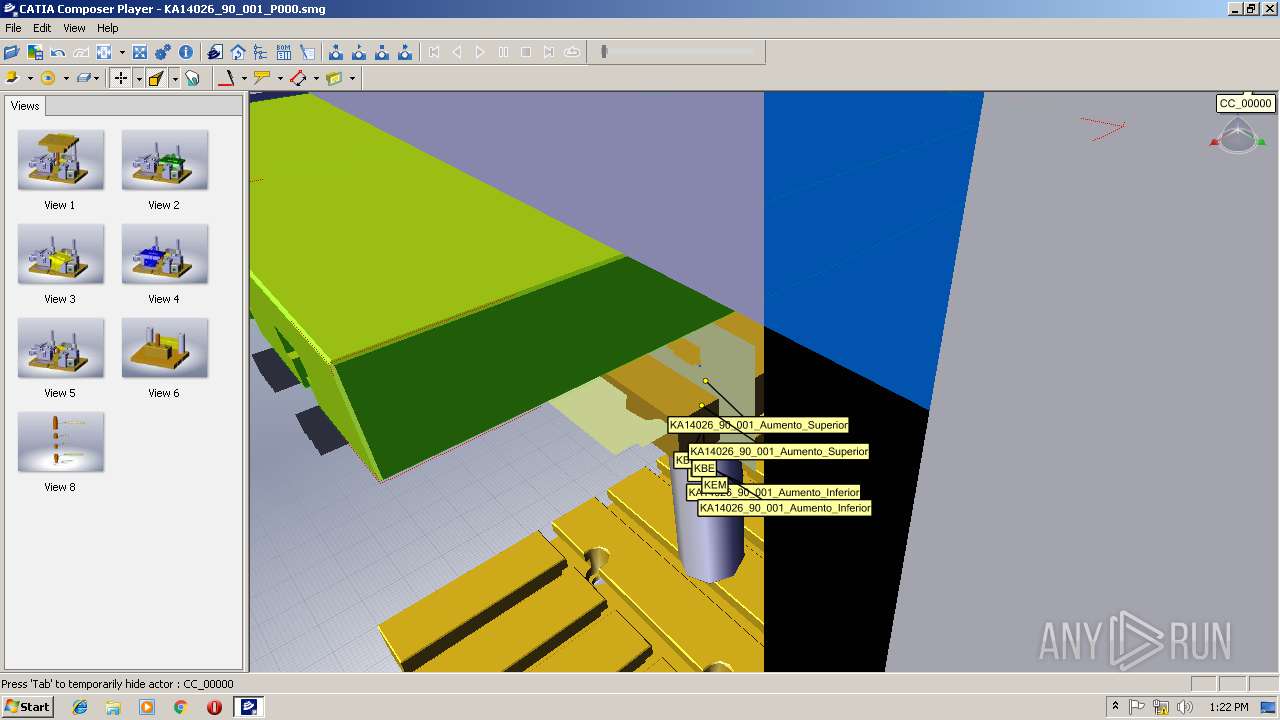Image resolution: width=1280 pixels, height=720 pixels.
Task: Click the CC_00000 label in the viewport
Action: tap(1245, 103)
